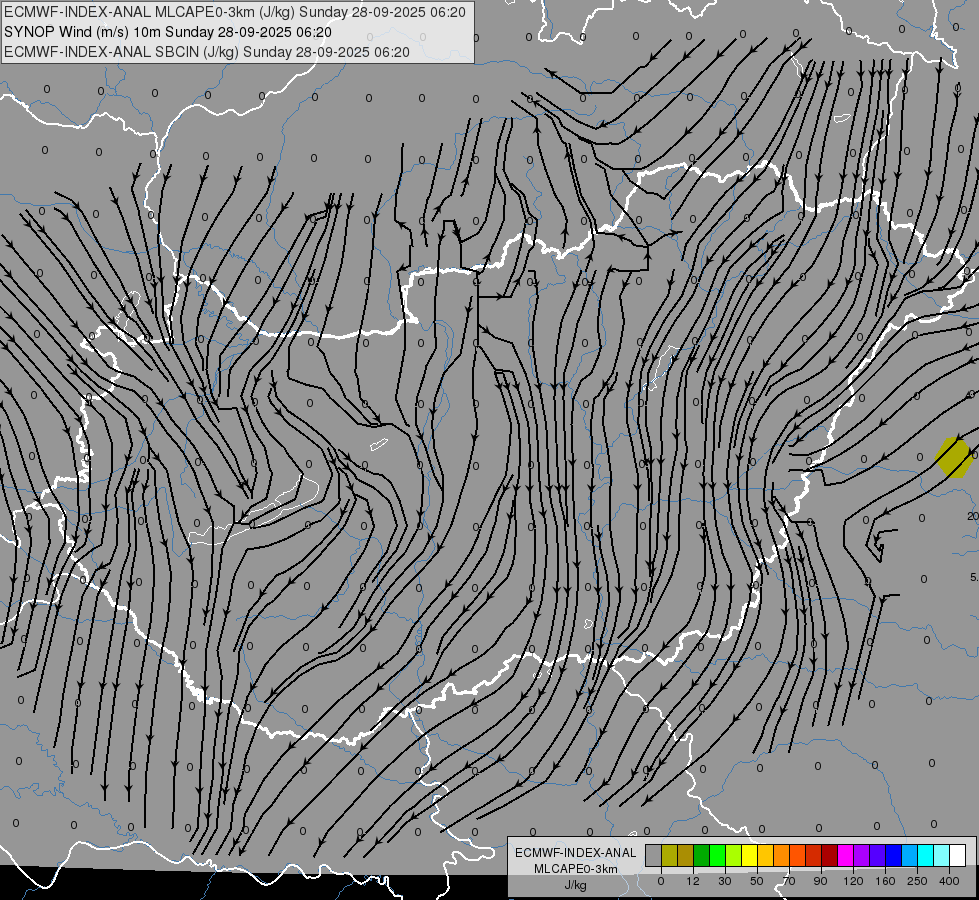
Task: Click the legend value label 30
Action: (725, 881)
